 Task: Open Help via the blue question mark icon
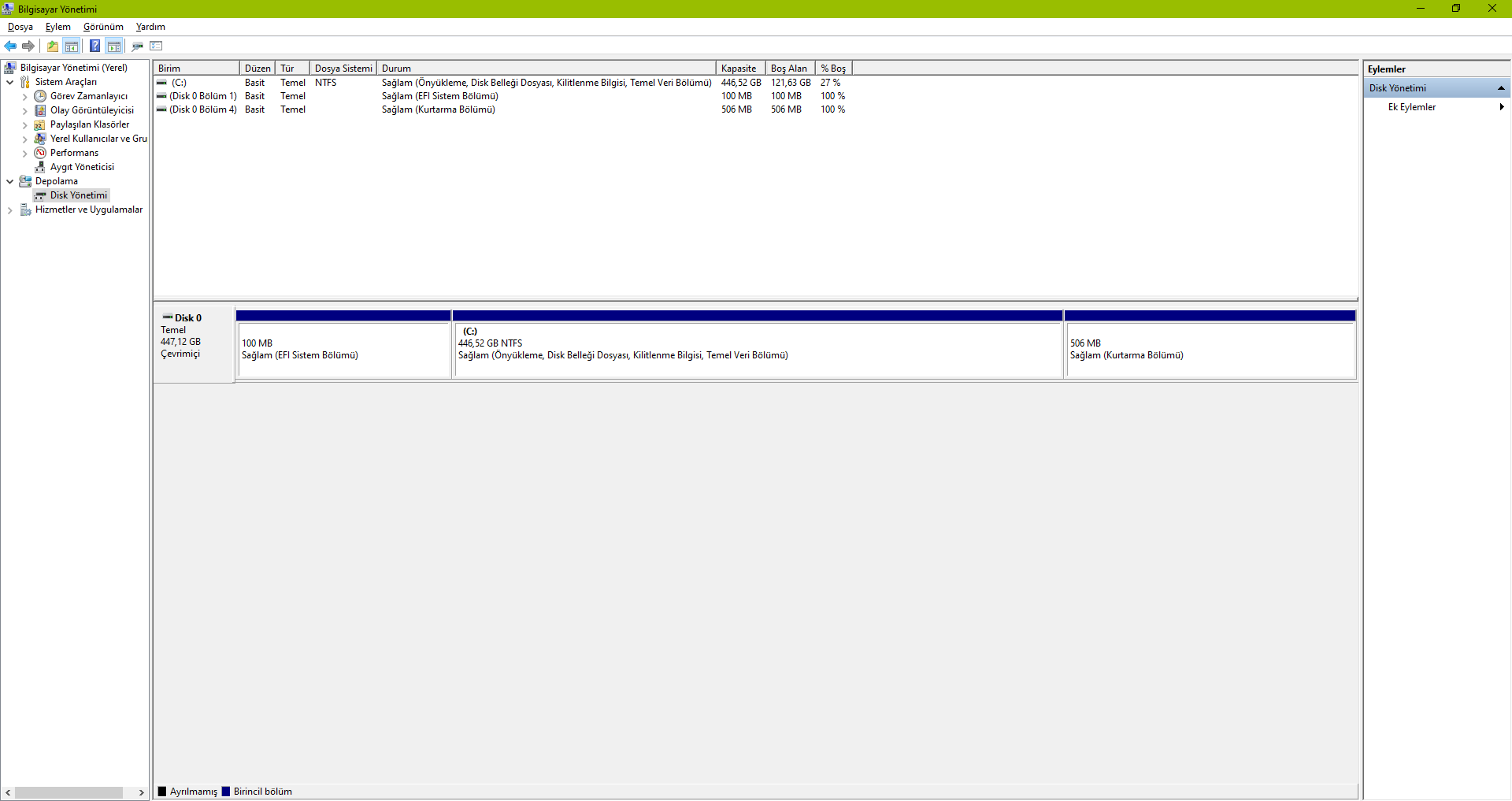[94, 46]
